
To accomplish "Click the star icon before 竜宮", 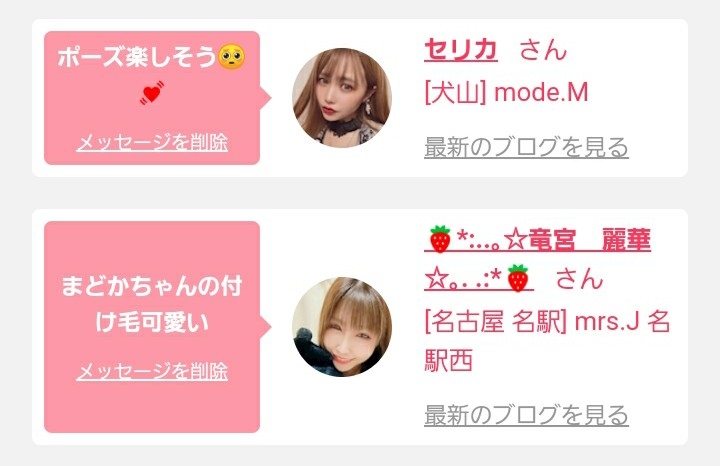I will coord(515,239).
